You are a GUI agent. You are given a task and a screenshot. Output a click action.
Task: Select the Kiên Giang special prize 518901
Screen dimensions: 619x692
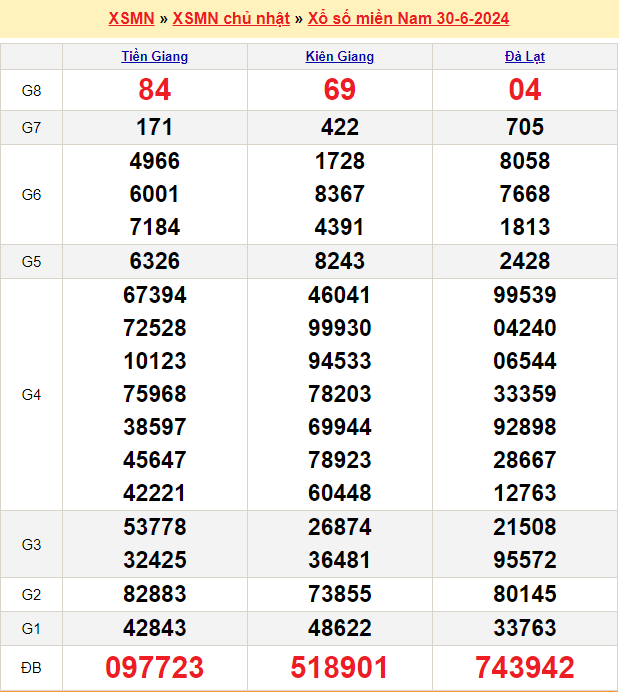[x=340, y=667]
